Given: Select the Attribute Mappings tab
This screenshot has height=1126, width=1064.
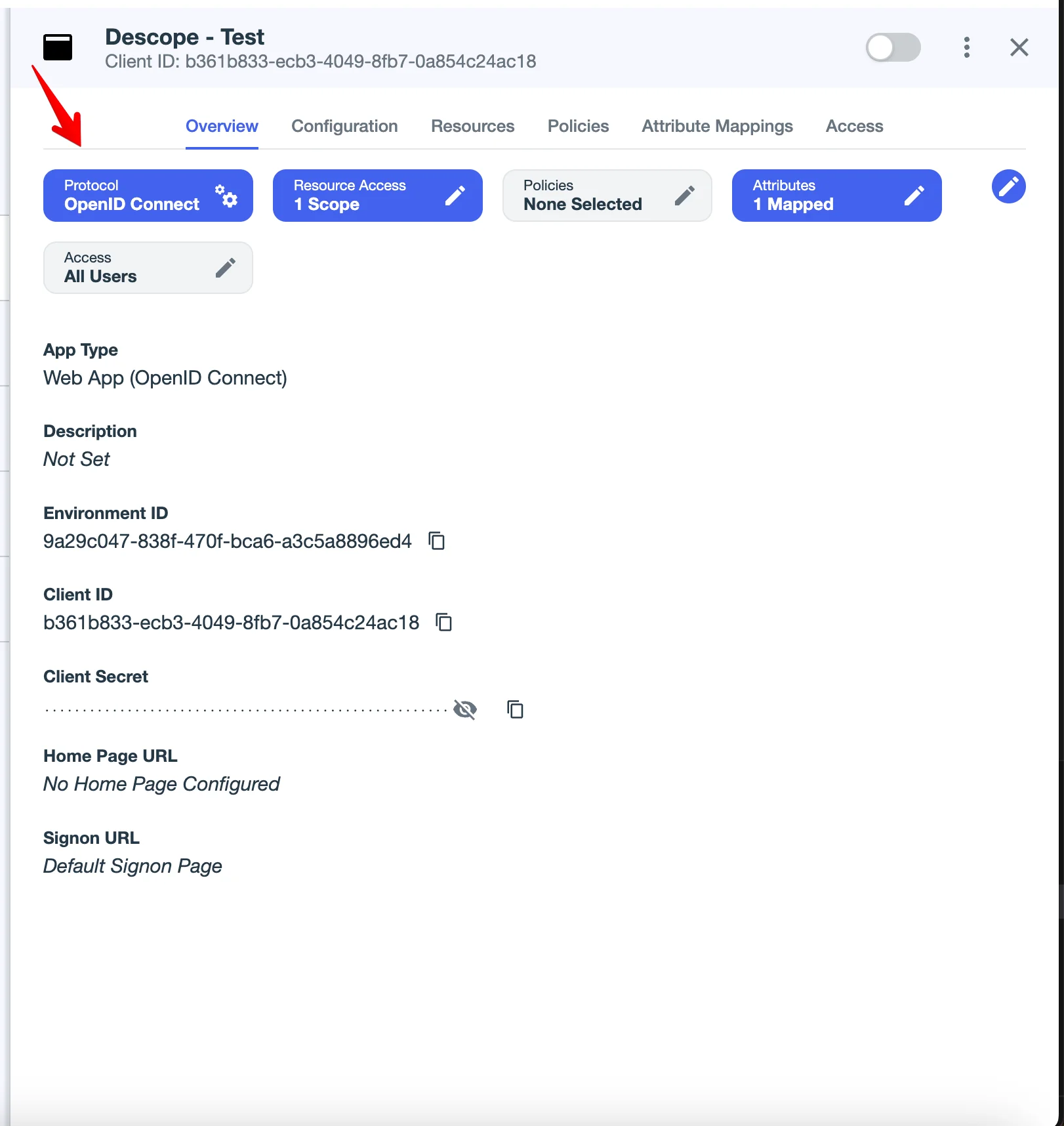Looking at the screenshot, I should click(x=717, y=126).
